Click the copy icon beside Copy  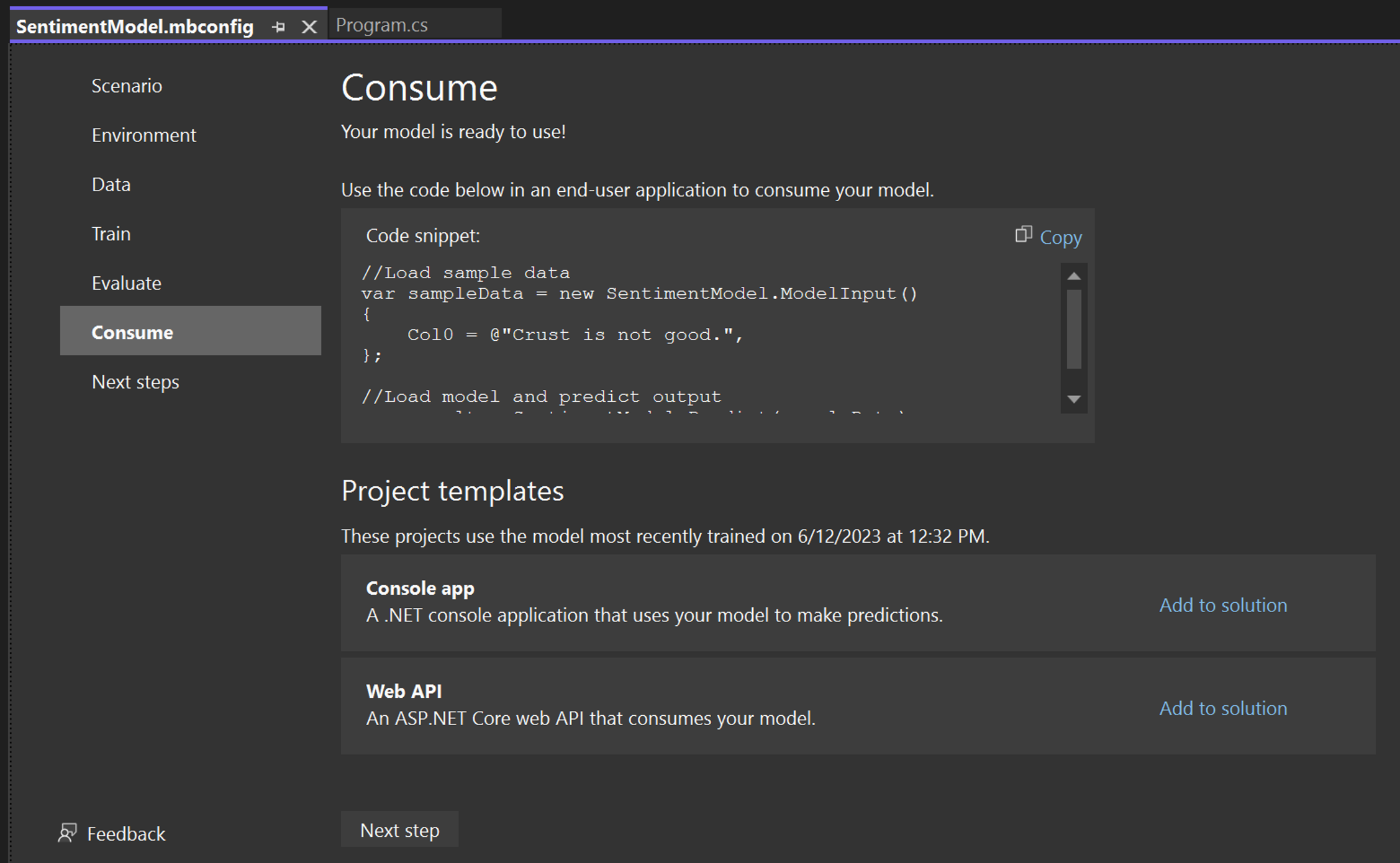click(x=1023, y=235)
